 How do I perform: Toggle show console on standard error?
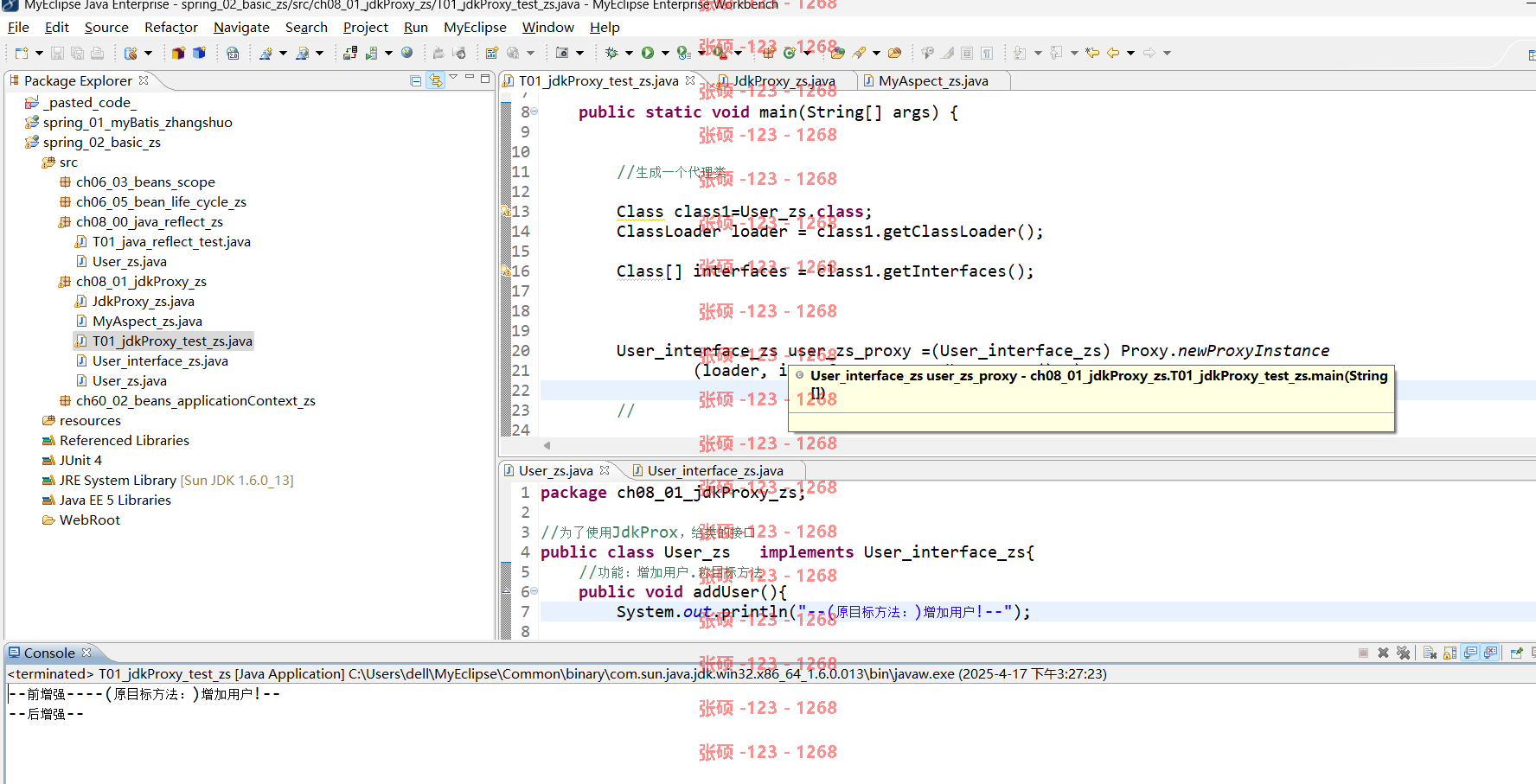[x=1490, y=653]
